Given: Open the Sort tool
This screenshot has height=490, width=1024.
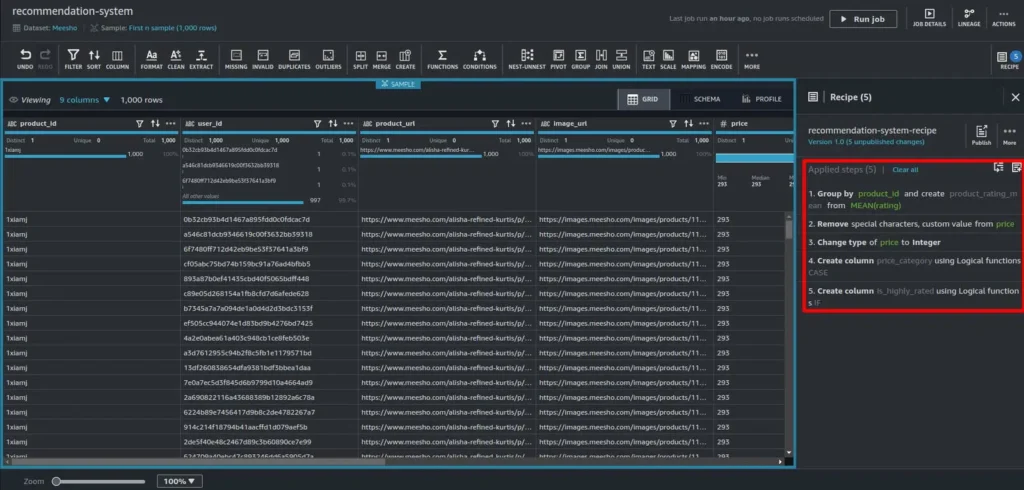Looking at the screenshot, I should pyautogui.click(x=94, y=59).
